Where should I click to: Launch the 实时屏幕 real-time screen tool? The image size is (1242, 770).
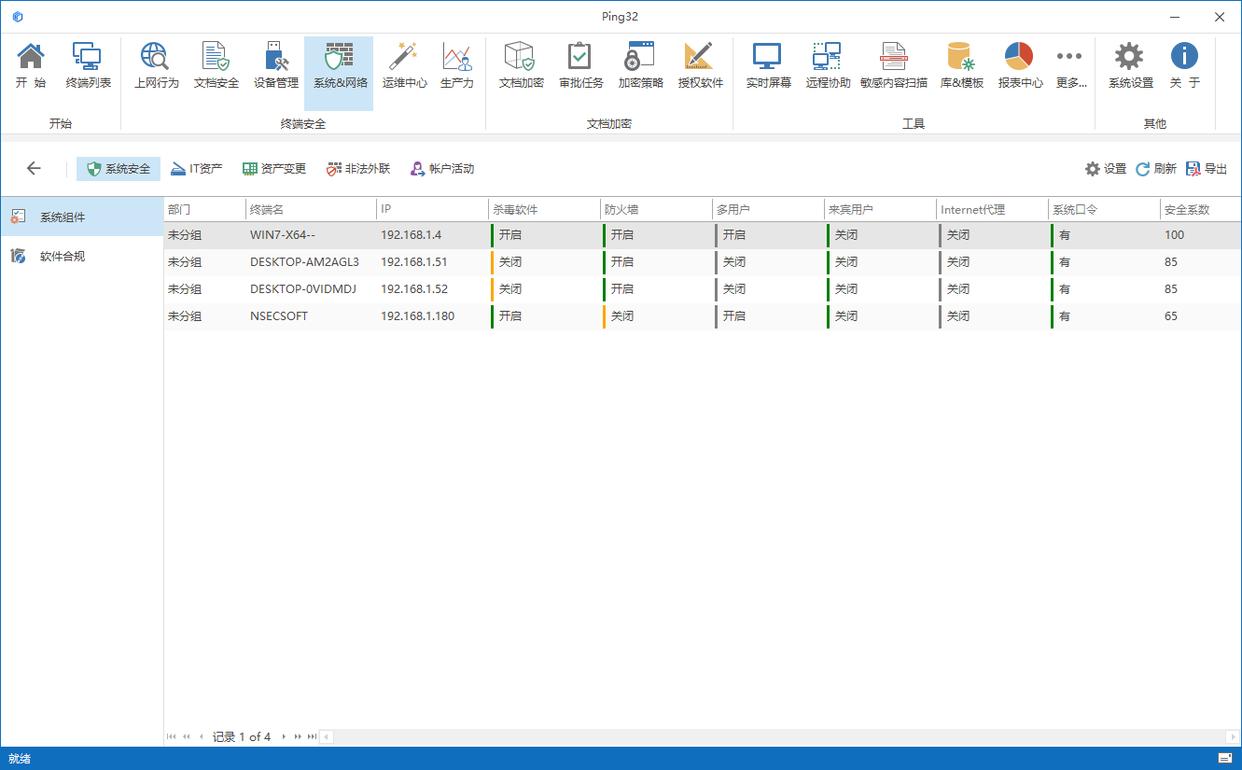pos(768,66)
